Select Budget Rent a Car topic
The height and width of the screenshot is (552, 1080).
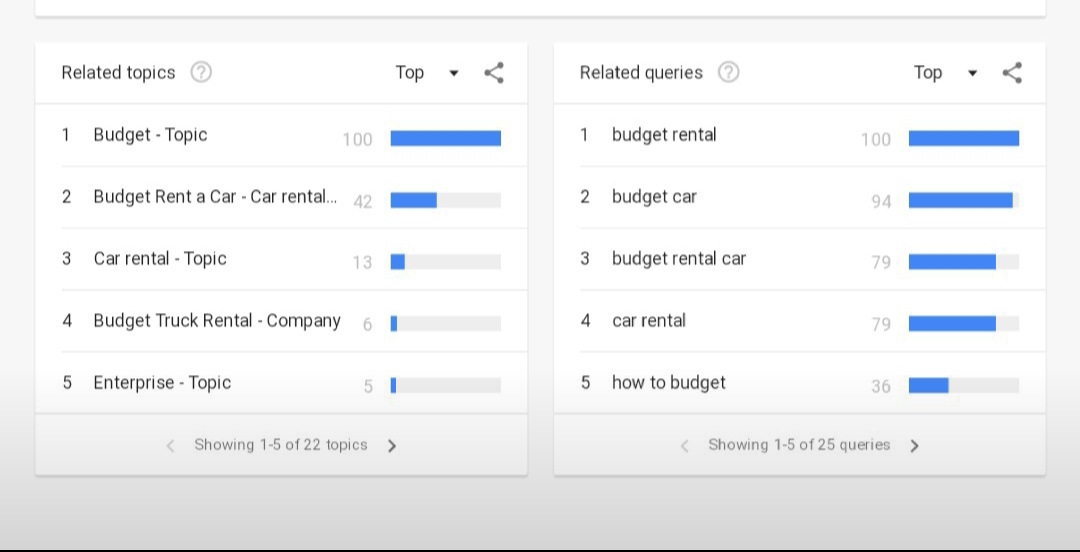click(x=215, y=197)
